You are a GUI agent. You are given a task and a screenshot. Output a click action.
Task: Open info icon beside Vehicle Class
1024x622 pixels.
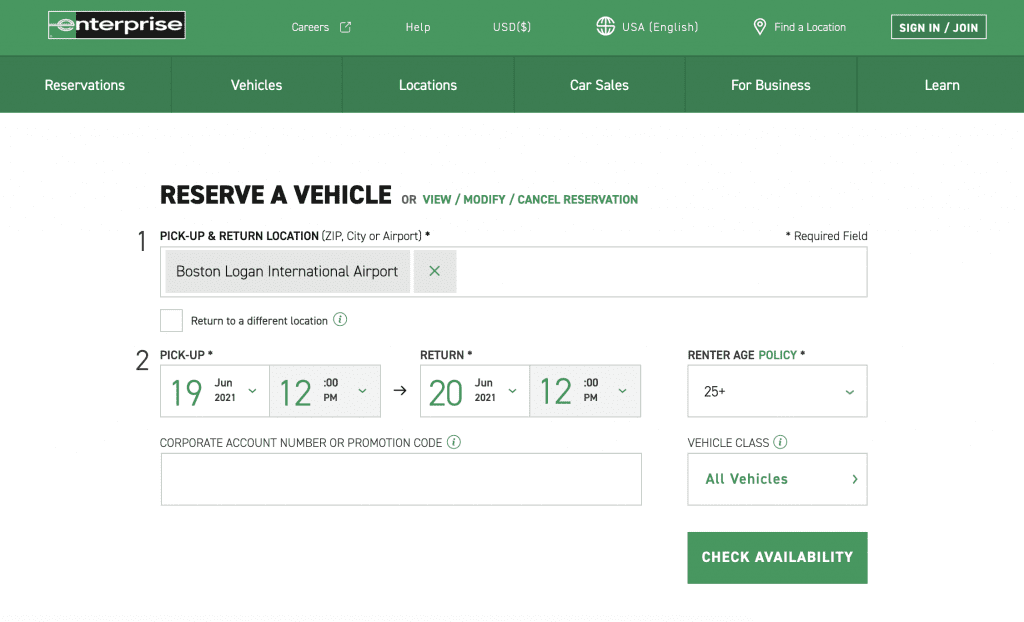(x=780, y=442)
